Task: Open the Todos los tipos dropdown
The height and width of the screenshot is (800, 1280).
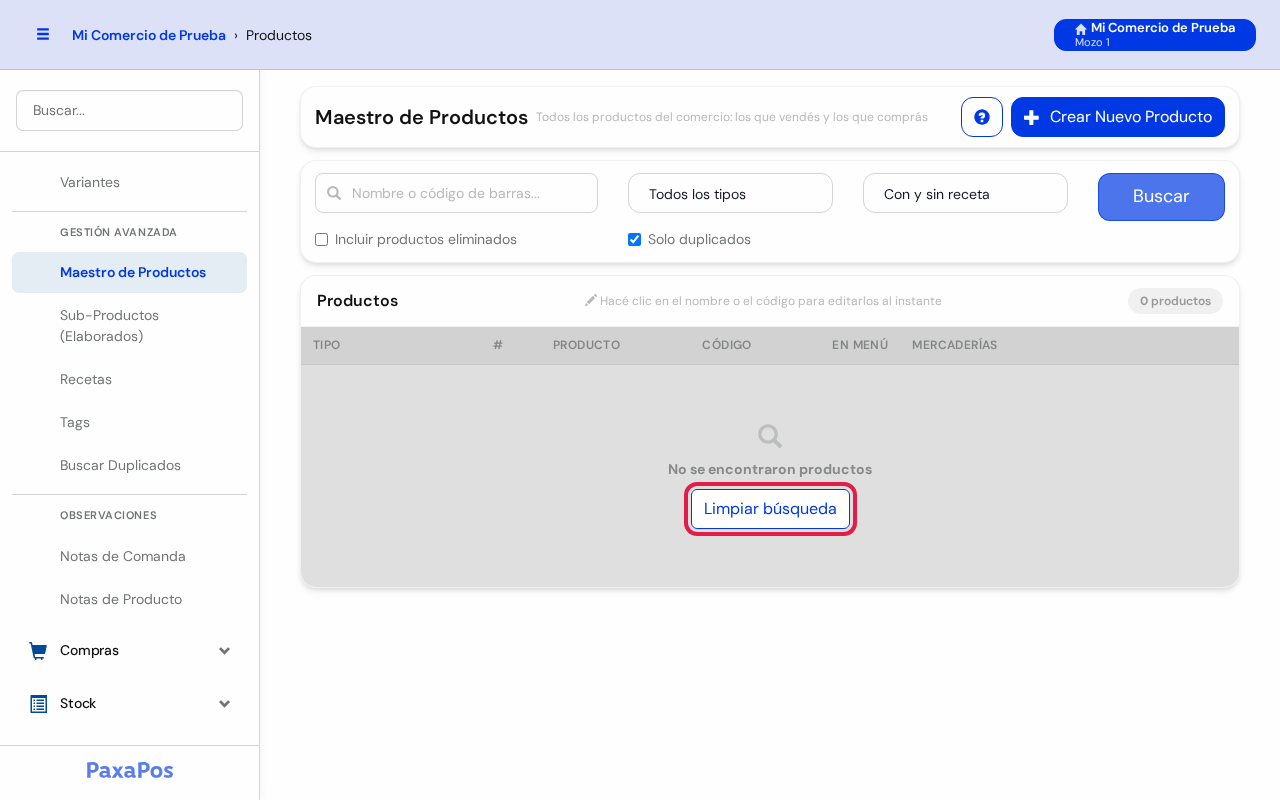Action: tap(730, 193)
